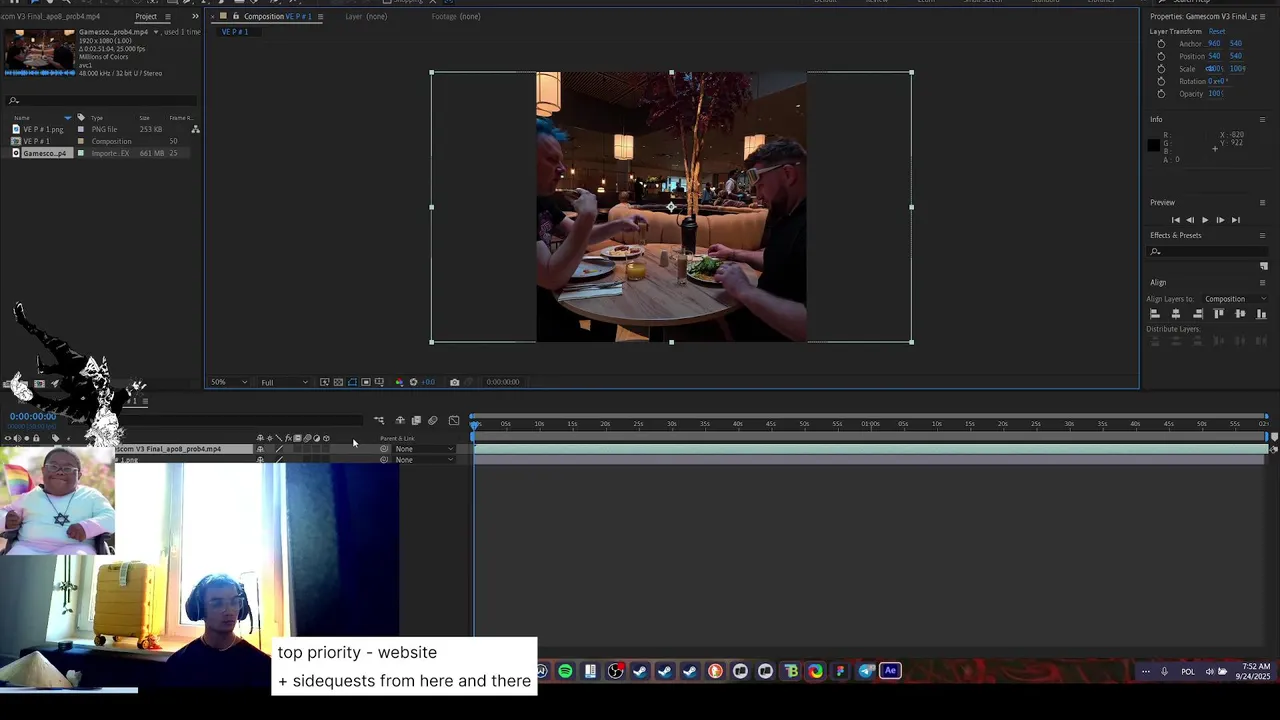Open grid and guide options
Image resolution: width=1280 pixels, height=720 pixels.
coord(379,382)
